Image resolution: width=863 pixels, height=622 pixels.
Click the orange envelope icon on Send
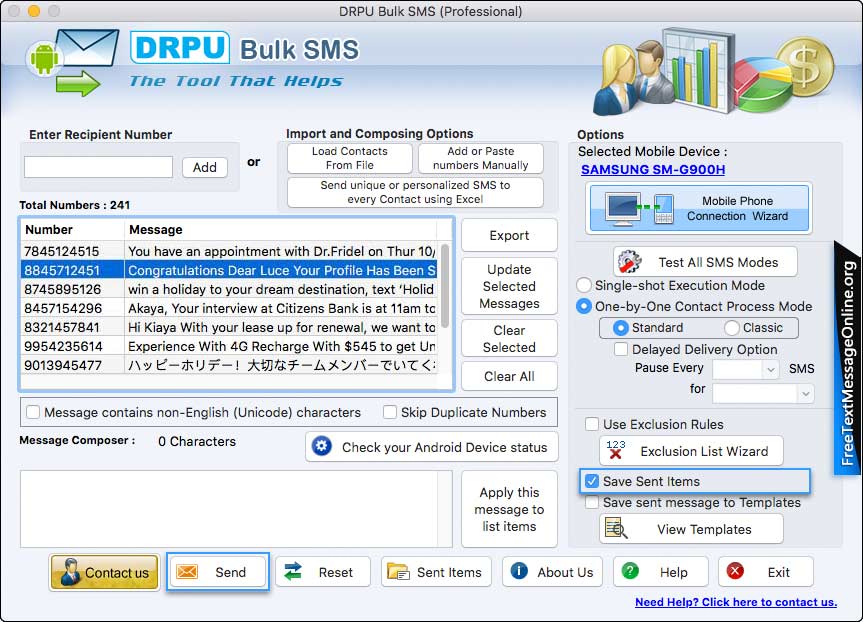coord(187,572)
